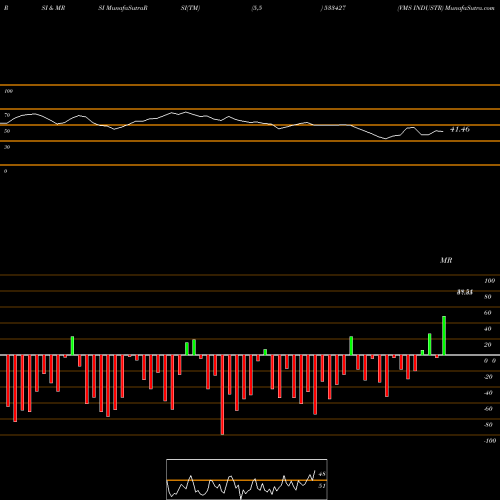Click the longest red MR bar reaching -100
This screenshot has height=500, width=500.
[222, 395]
